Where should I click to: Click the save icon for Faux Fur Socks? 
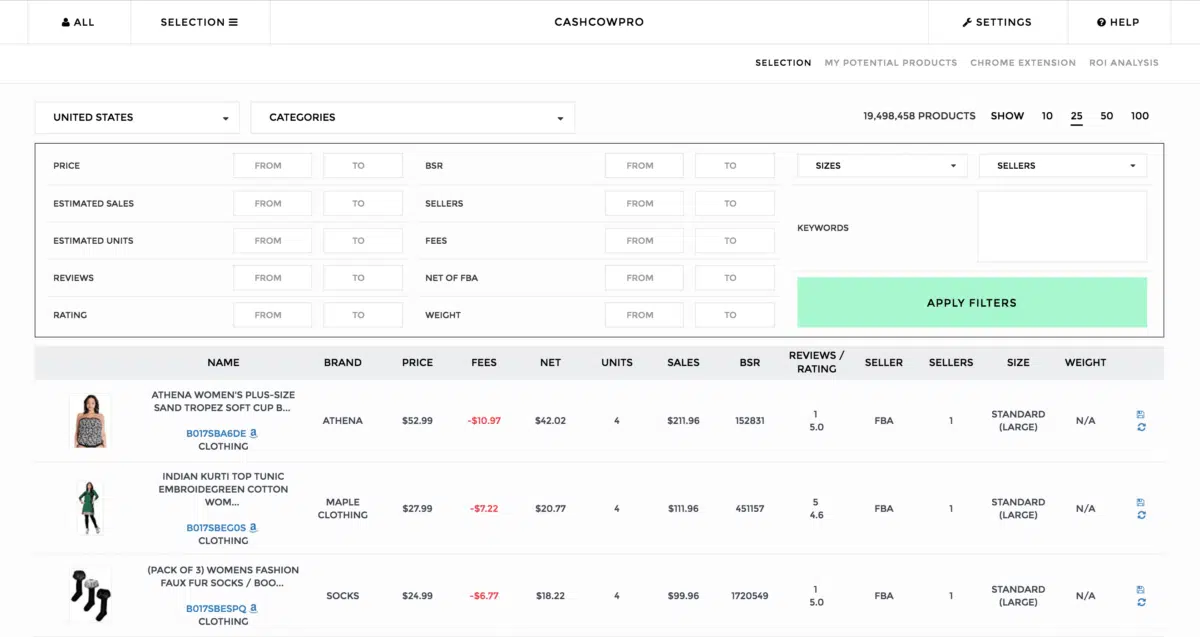tap(1141, 589)
